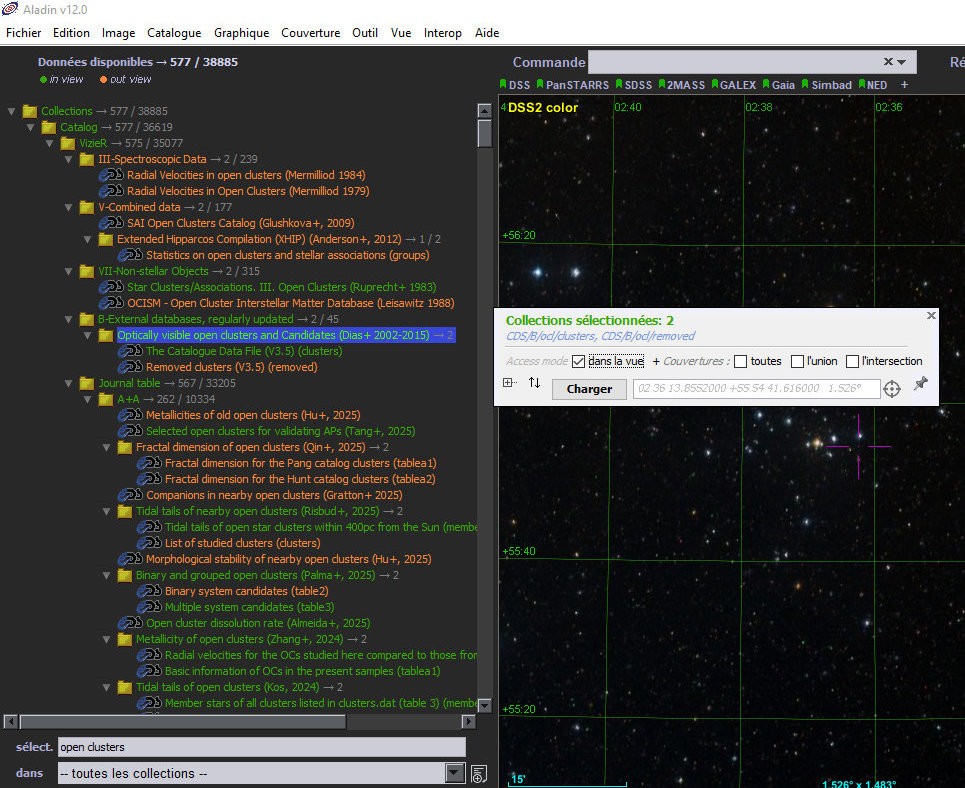Open the Graphique menu
Image resolution: width=965 pixels, height=788 pixels.
pos(241,33)
